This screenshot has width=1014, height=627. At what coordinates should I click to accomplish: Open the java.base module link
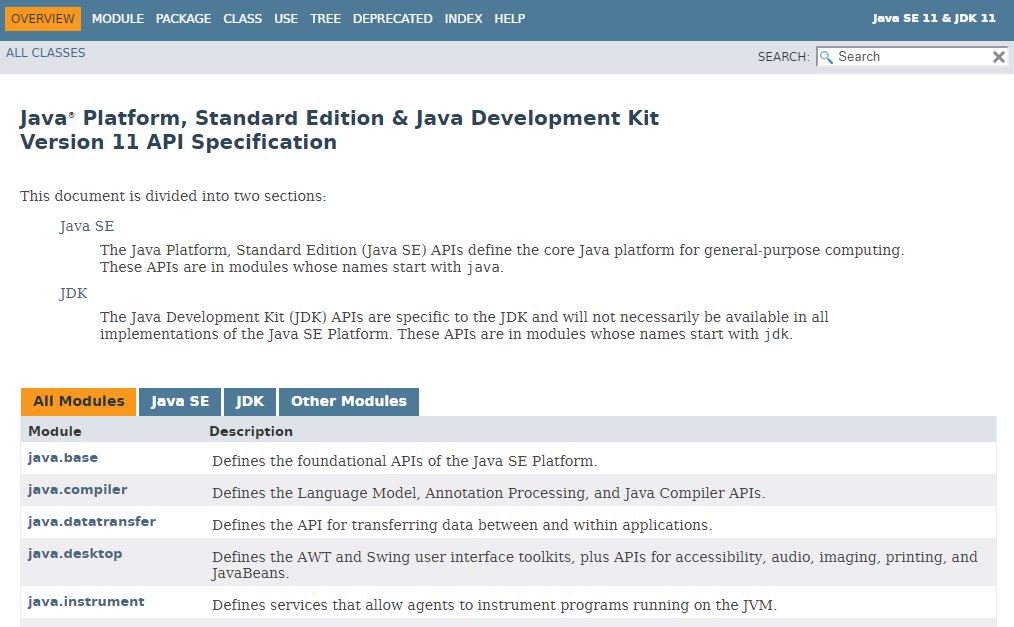(63, 458)
